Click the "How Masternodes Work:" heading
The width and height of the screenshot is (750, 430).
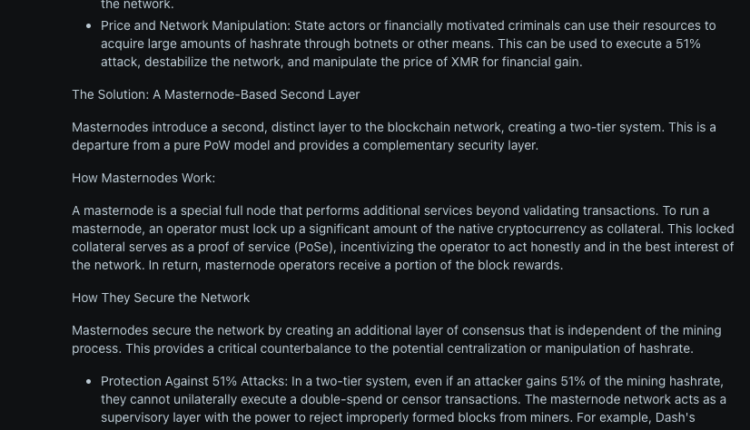click(x=143, y=179)
